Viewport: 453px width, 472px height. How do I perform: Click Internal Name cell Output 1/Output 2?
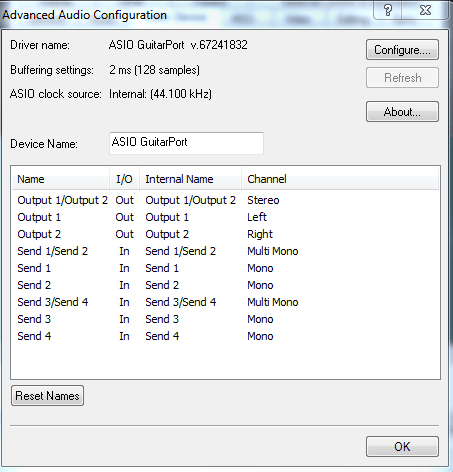point(191,200)
